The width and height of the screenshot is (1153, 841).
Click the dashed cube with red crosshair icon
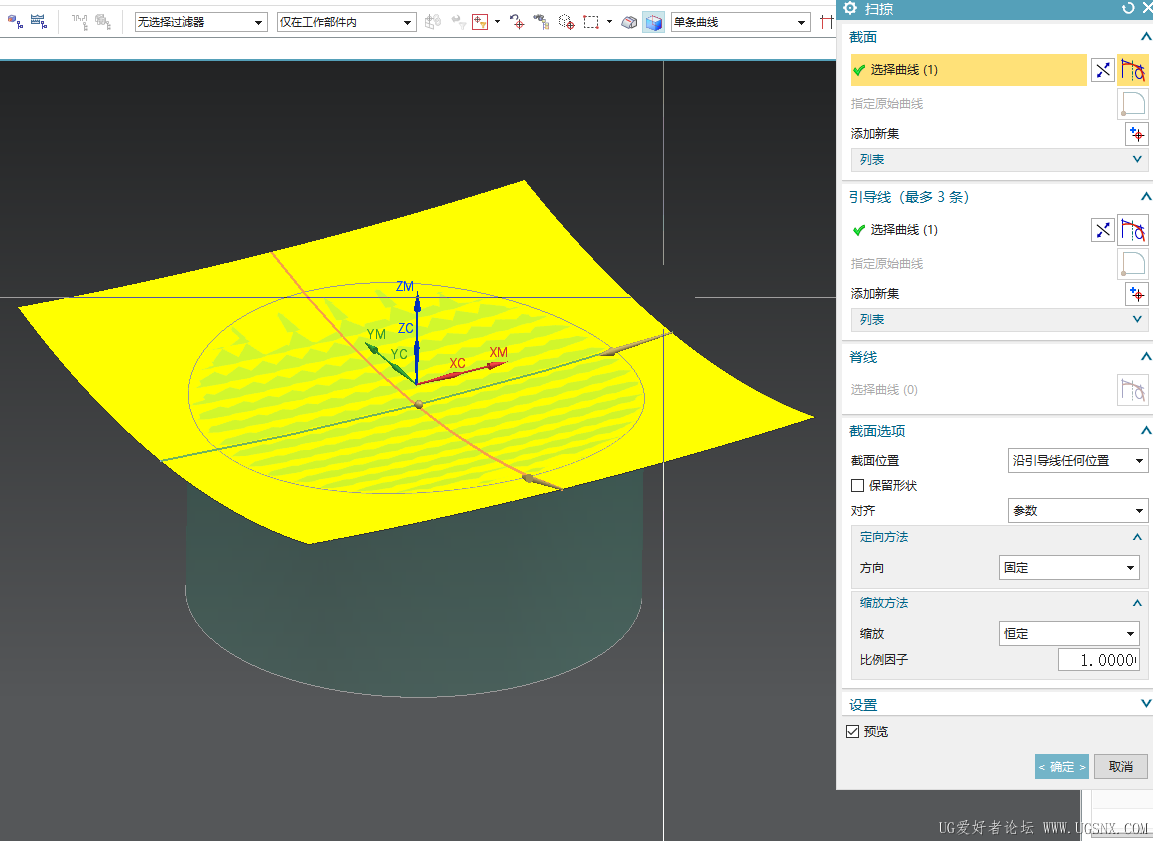tap(566, 22)
